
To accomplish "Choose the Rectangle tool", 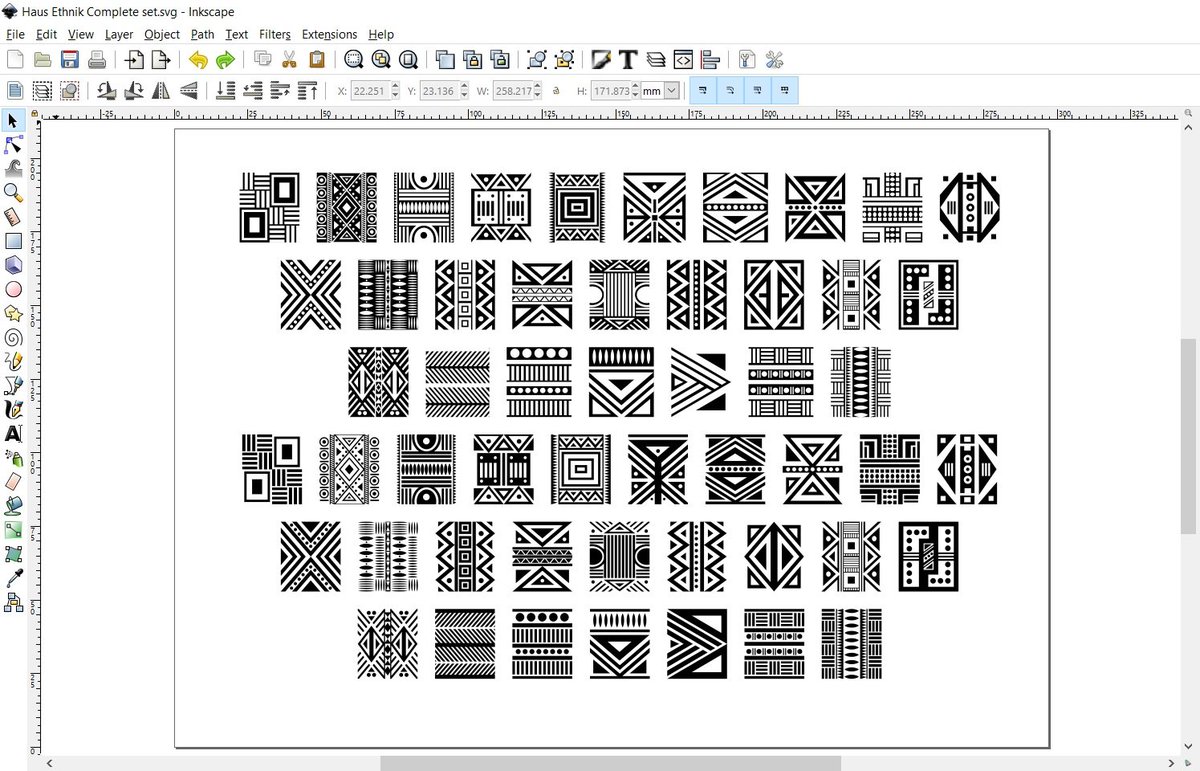I will (13, 241).
